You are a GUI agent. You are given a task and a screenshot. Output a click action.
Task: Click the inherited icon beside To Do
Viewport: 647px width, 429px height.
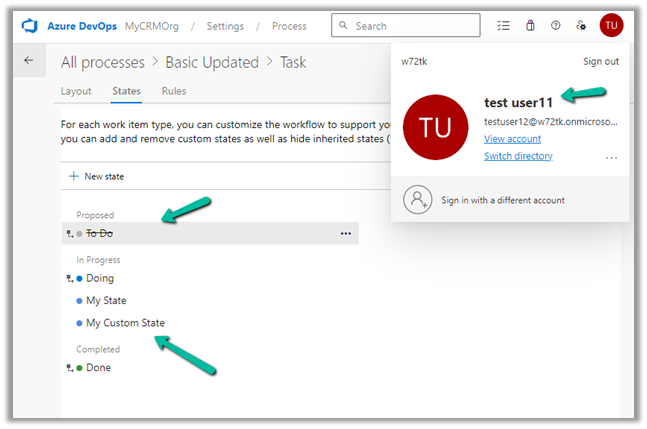pos(70,234)
